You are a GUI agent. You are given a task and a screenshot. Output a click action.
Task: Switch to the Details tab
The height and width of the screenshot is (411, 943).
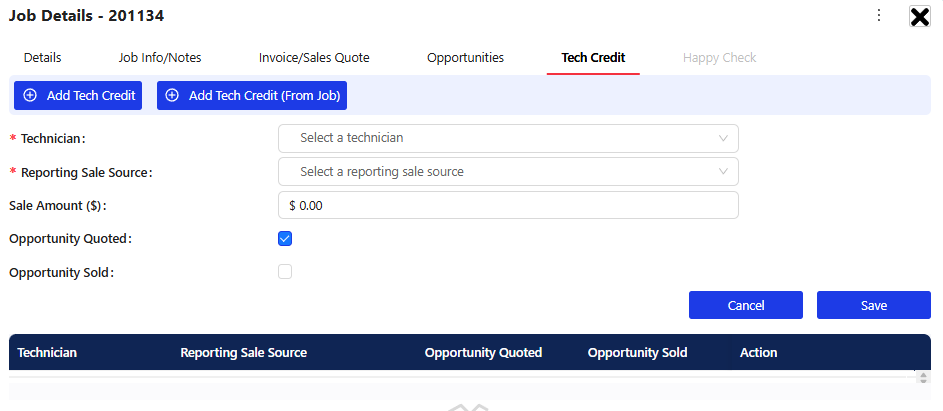coord(43,58)
